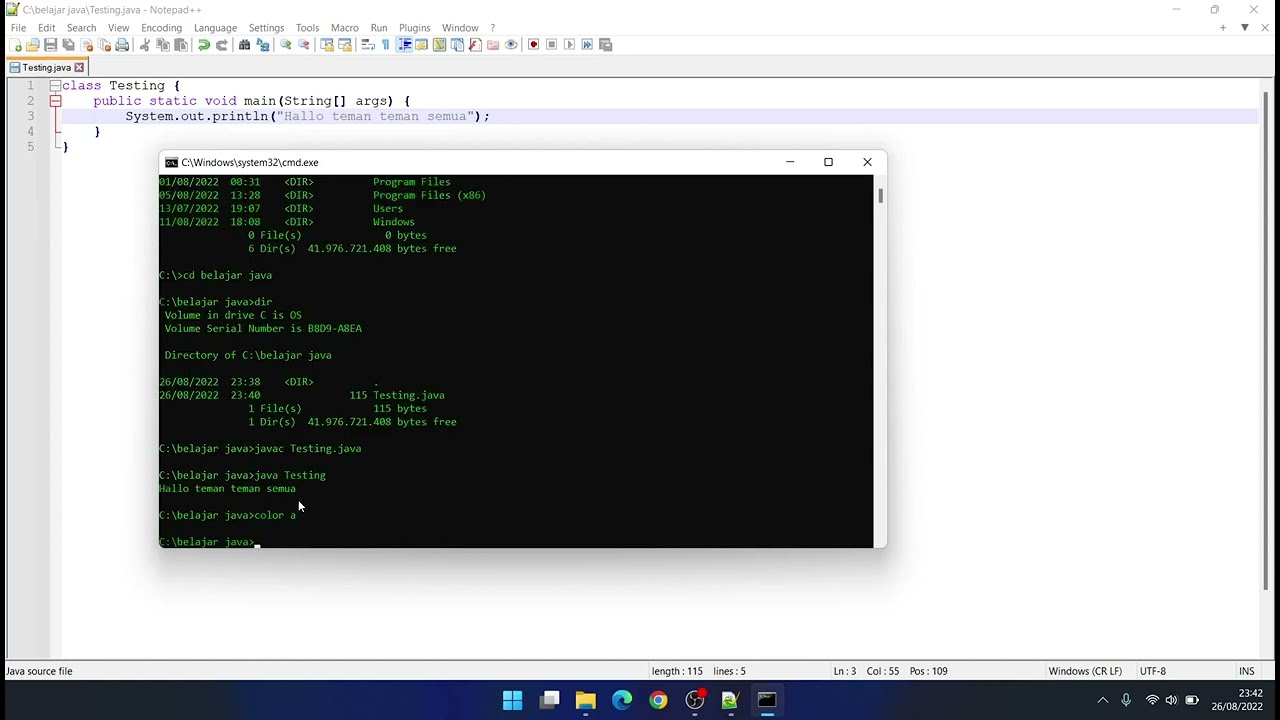The image size is (1280, 720).
Task: Click the UTF-8 encoding status field
Action: [1152, 671]
